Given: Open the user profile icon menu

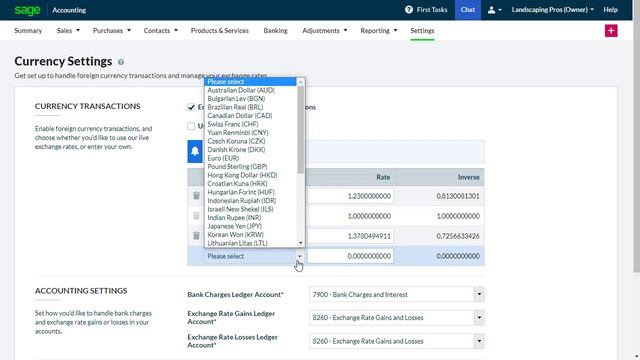Looking at the screenshot, I should [494, 10].
